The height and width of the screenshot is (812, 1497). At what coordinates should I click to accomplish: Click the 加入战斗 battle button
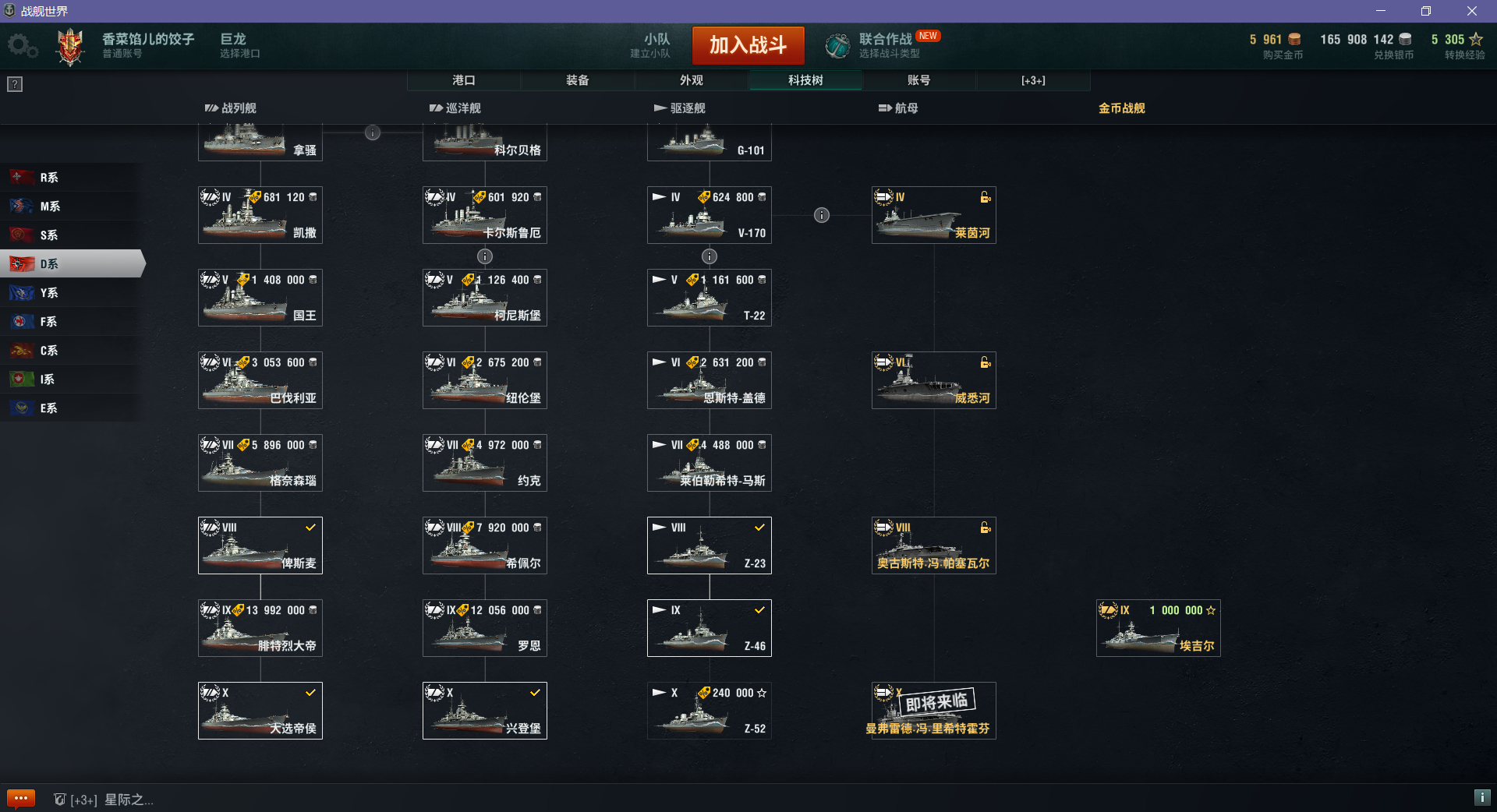(x=748, y=45)
